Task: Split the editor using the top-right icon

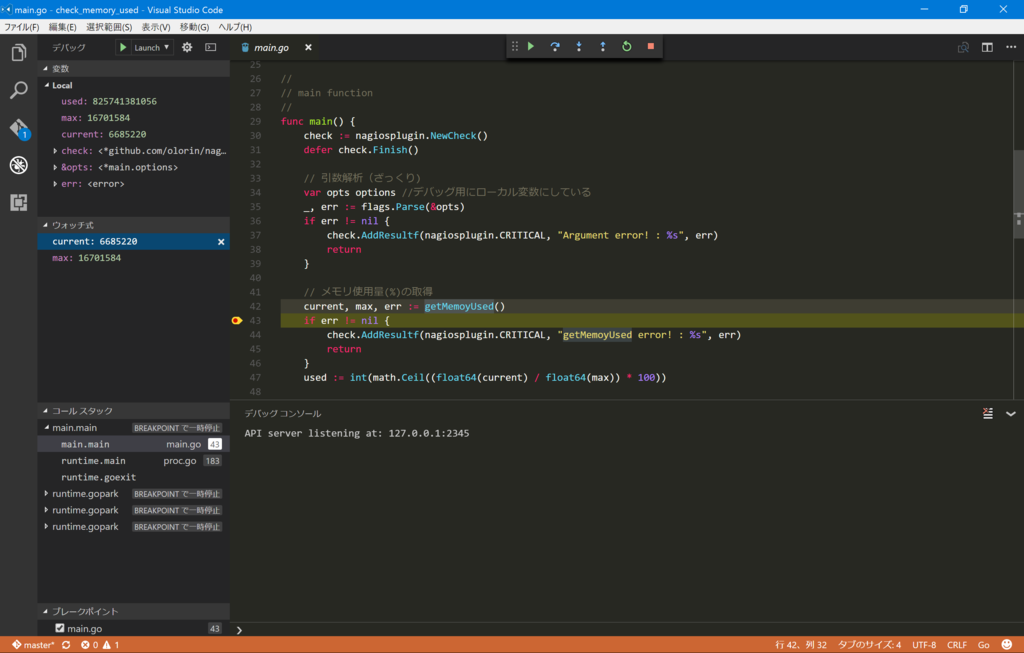Action: pyautogui.click(x=985, y=47)
